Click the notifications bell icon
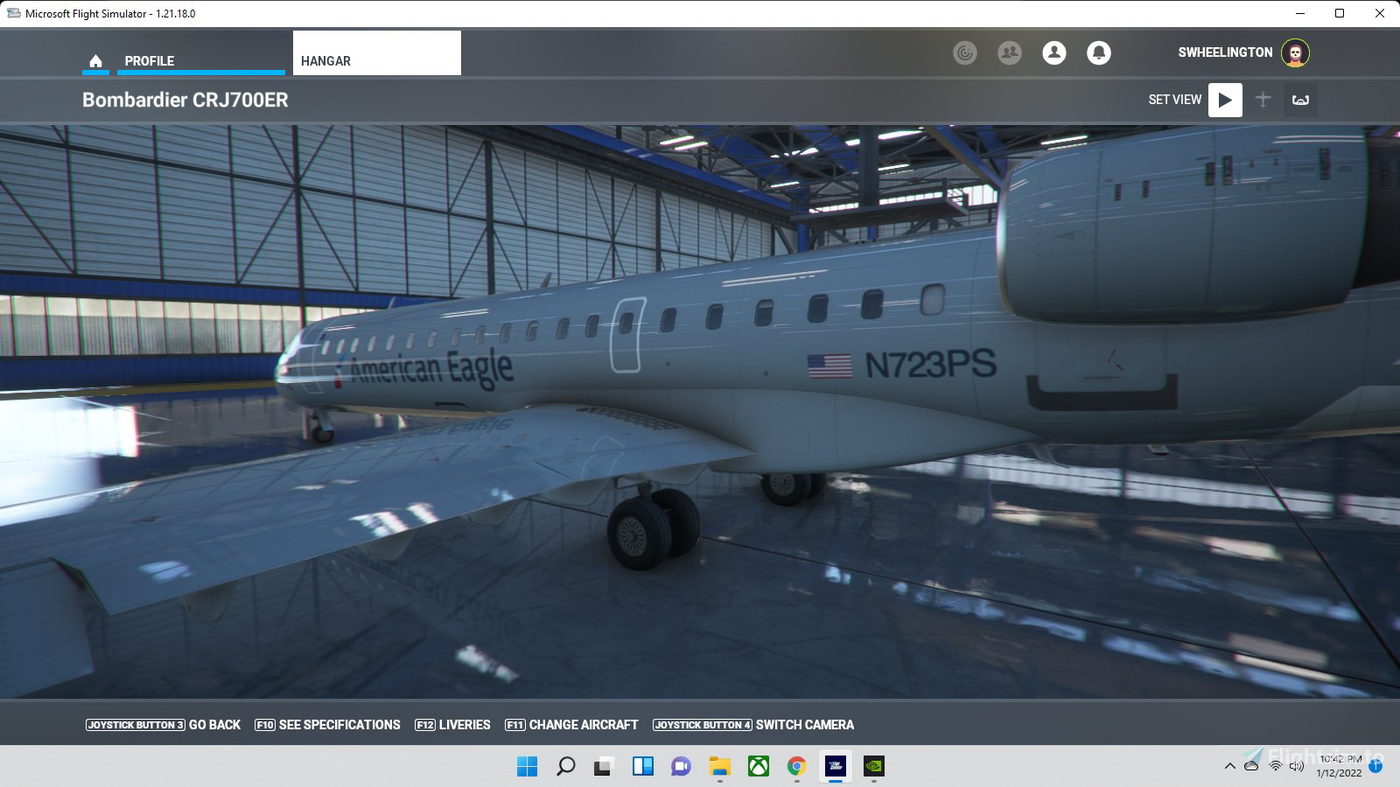 coord(1099,52)
